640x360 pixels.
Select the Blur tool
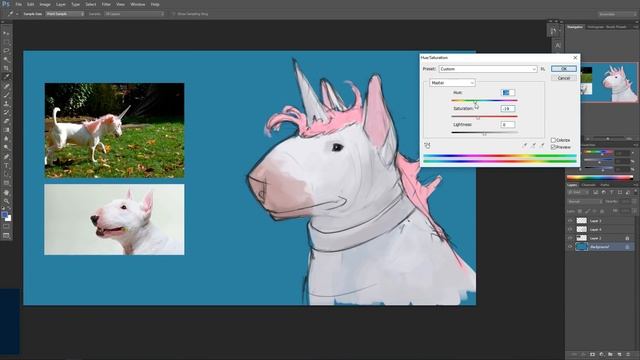[x=6, y=139]
